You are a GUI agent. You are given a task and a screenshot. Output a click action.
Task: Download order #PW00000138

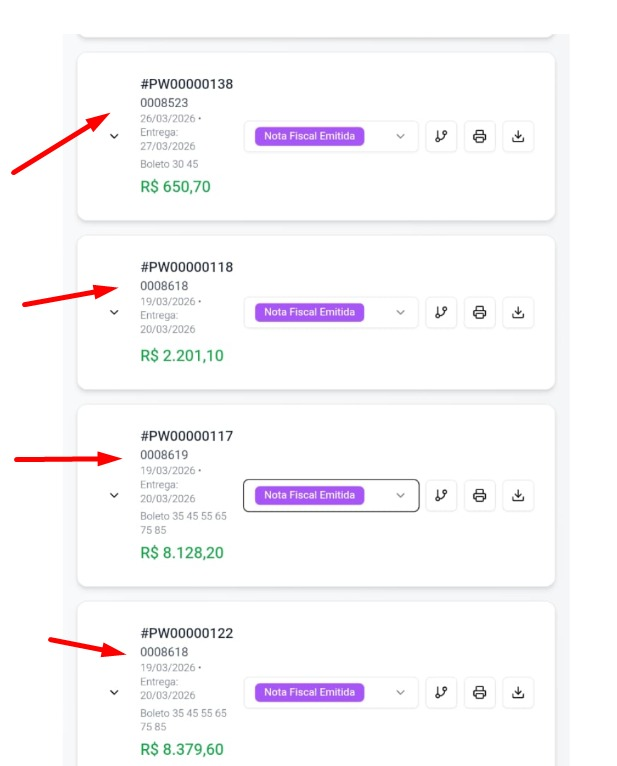[x=518, y=137]
